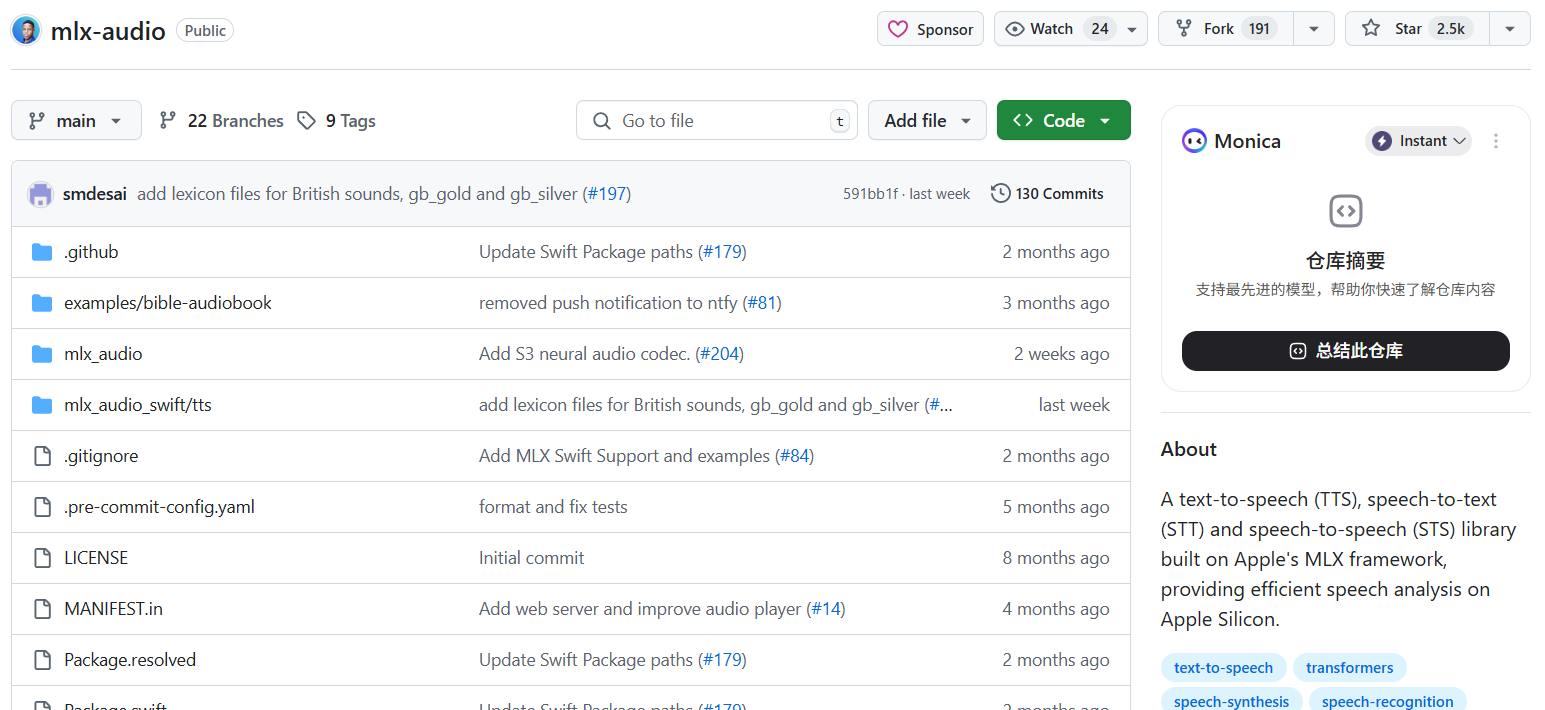Focus the Go to file search field
This screenshot has width=1545, height=710.
coord(717,121)
